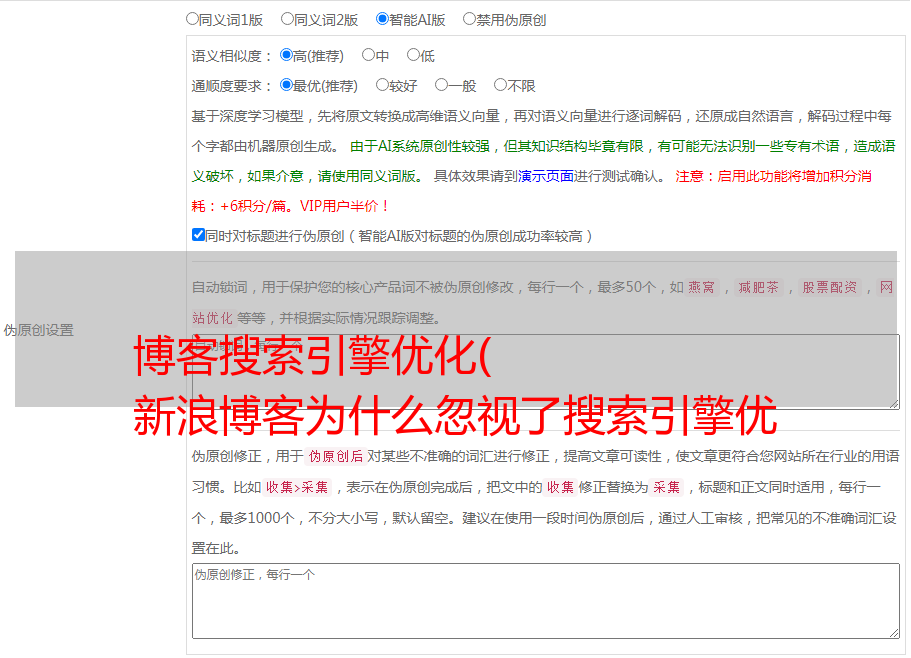
Task: Select the 同义词2版 radio option
Action: 287,19
